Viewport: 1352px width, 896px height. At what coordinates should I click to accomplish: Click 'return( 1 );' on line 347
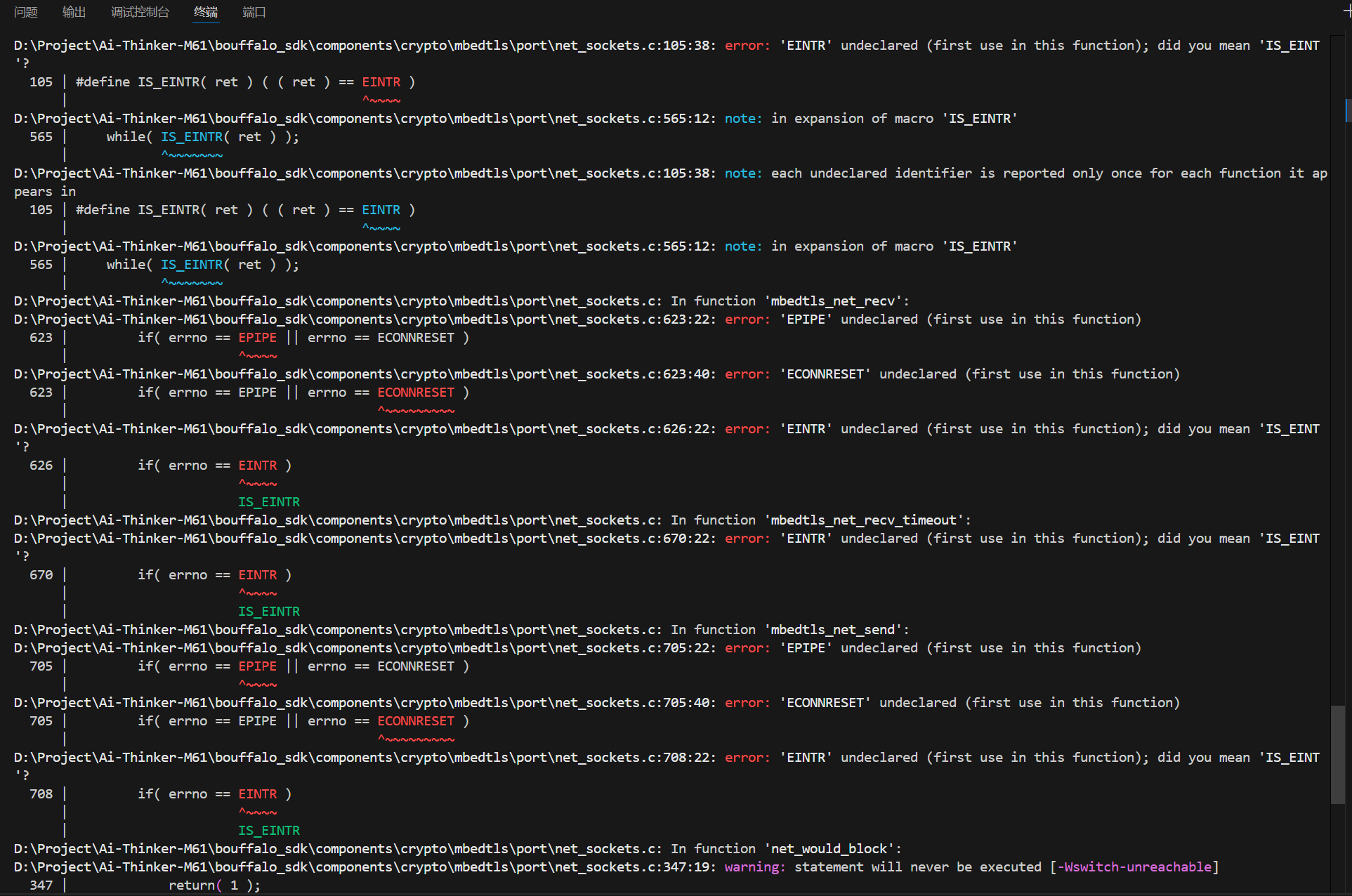(x=214, y=885)
